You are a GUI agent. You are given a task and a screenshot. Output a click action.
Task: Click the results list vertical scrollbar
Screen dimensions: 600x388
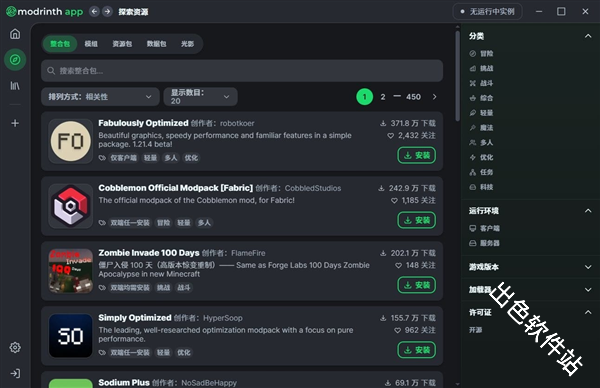pyautogui.click(x=457, y=76)
